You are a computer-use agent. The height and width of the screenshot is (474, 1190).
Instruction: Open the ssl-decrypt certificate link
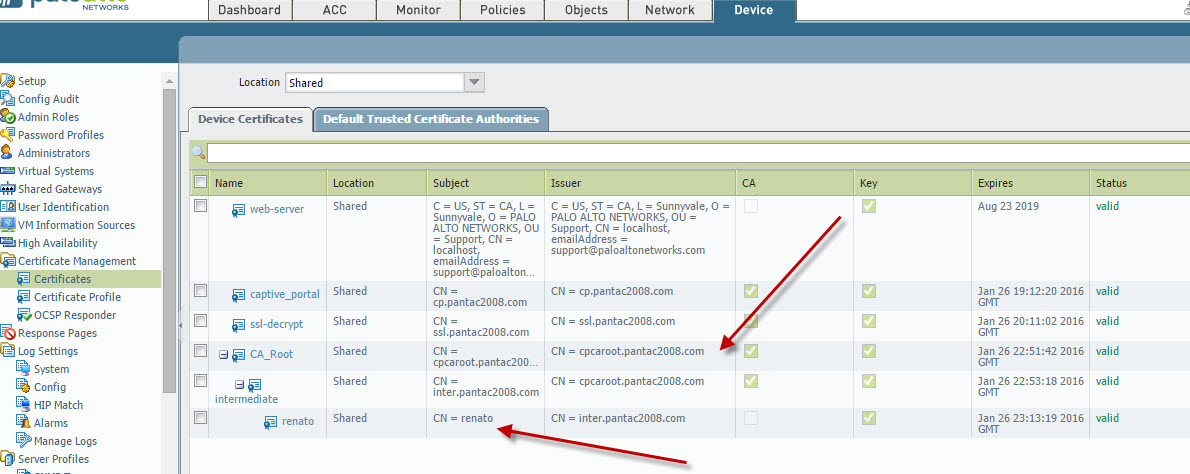point(276,324)
